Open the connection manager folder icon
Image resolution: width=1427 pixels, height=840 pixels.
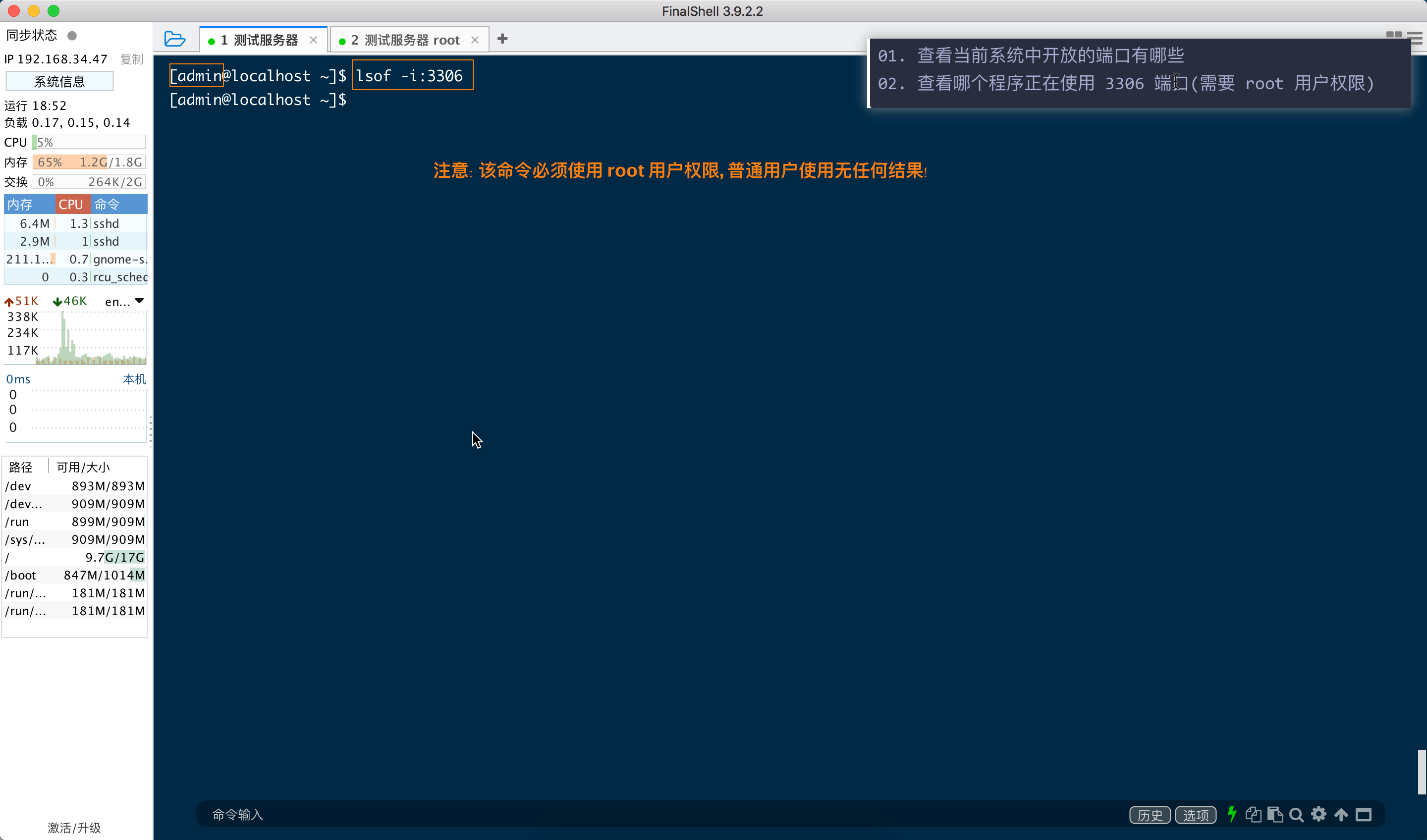[x=174, y=39]
